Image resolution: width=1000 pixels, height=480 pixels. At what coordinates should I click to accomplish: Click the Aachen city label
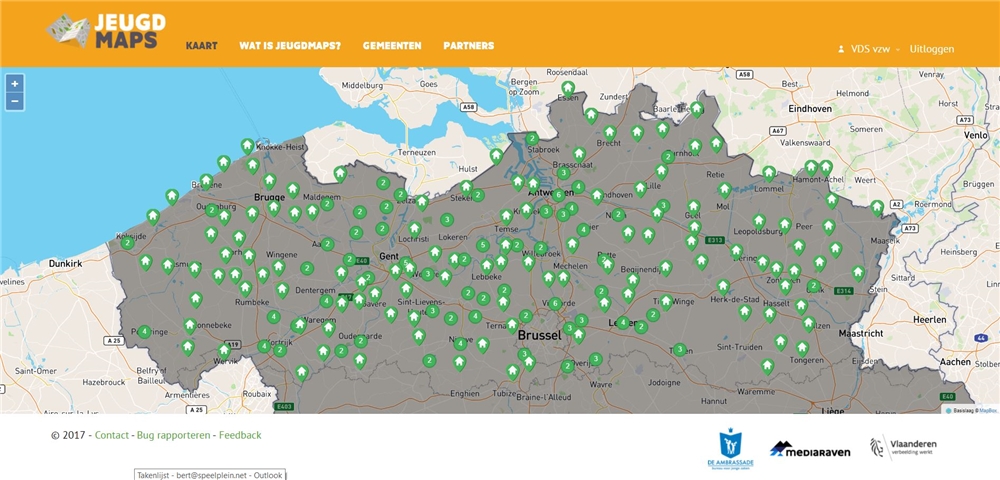tap(955, 361)
